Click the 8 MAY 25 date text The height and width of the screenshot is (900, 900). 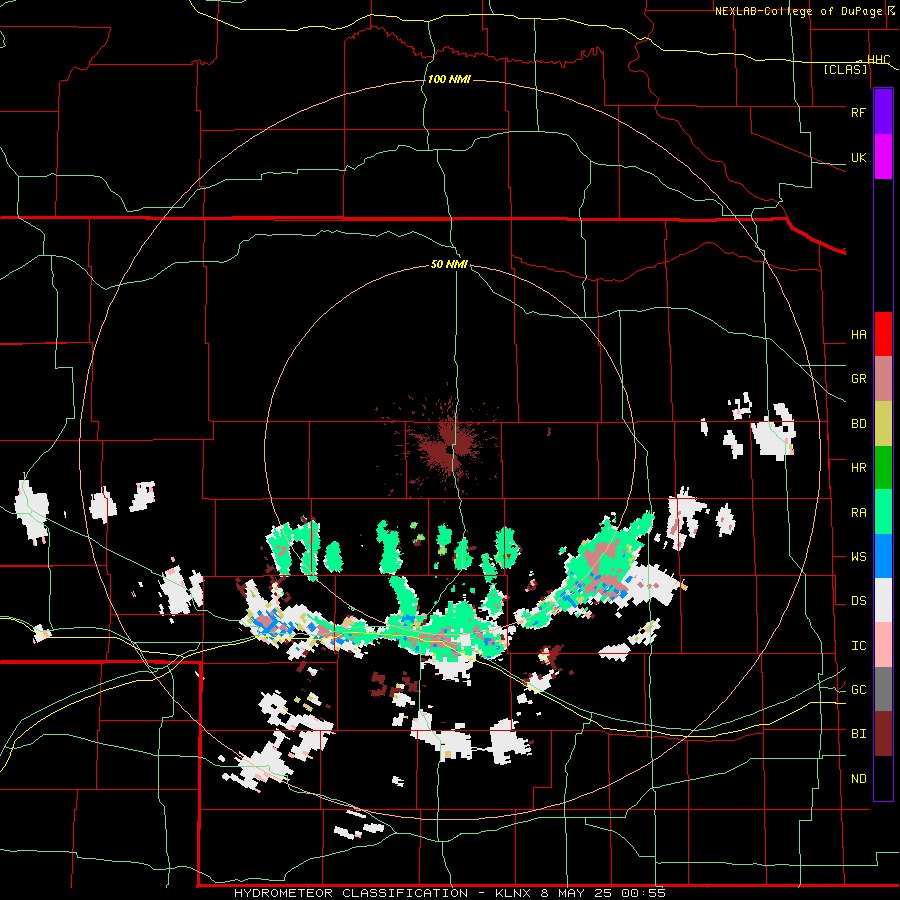tap(576, 893)
